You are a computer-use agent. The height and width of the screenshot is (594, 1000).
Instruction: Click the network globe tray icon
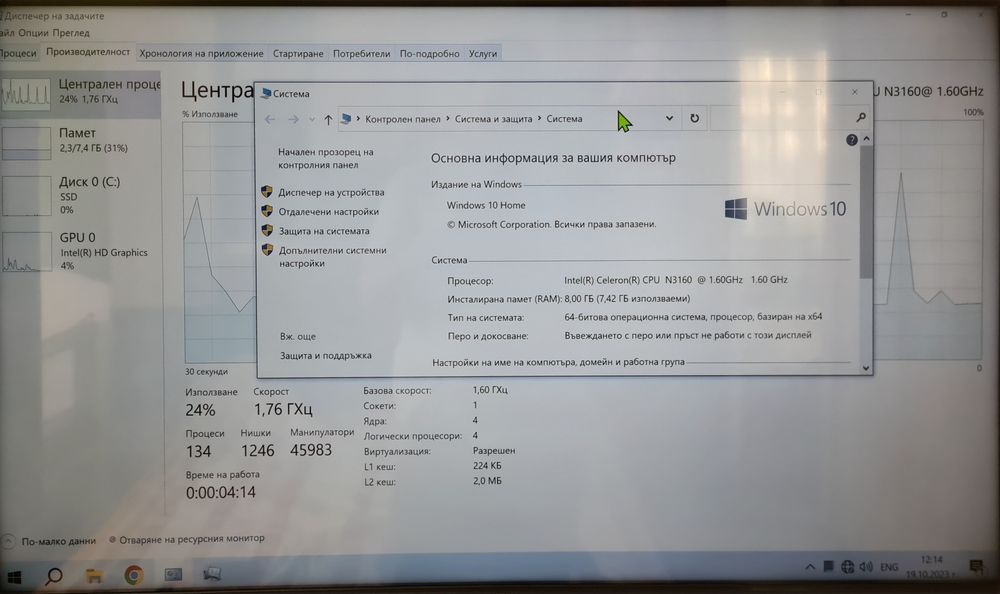pos(847,567)
